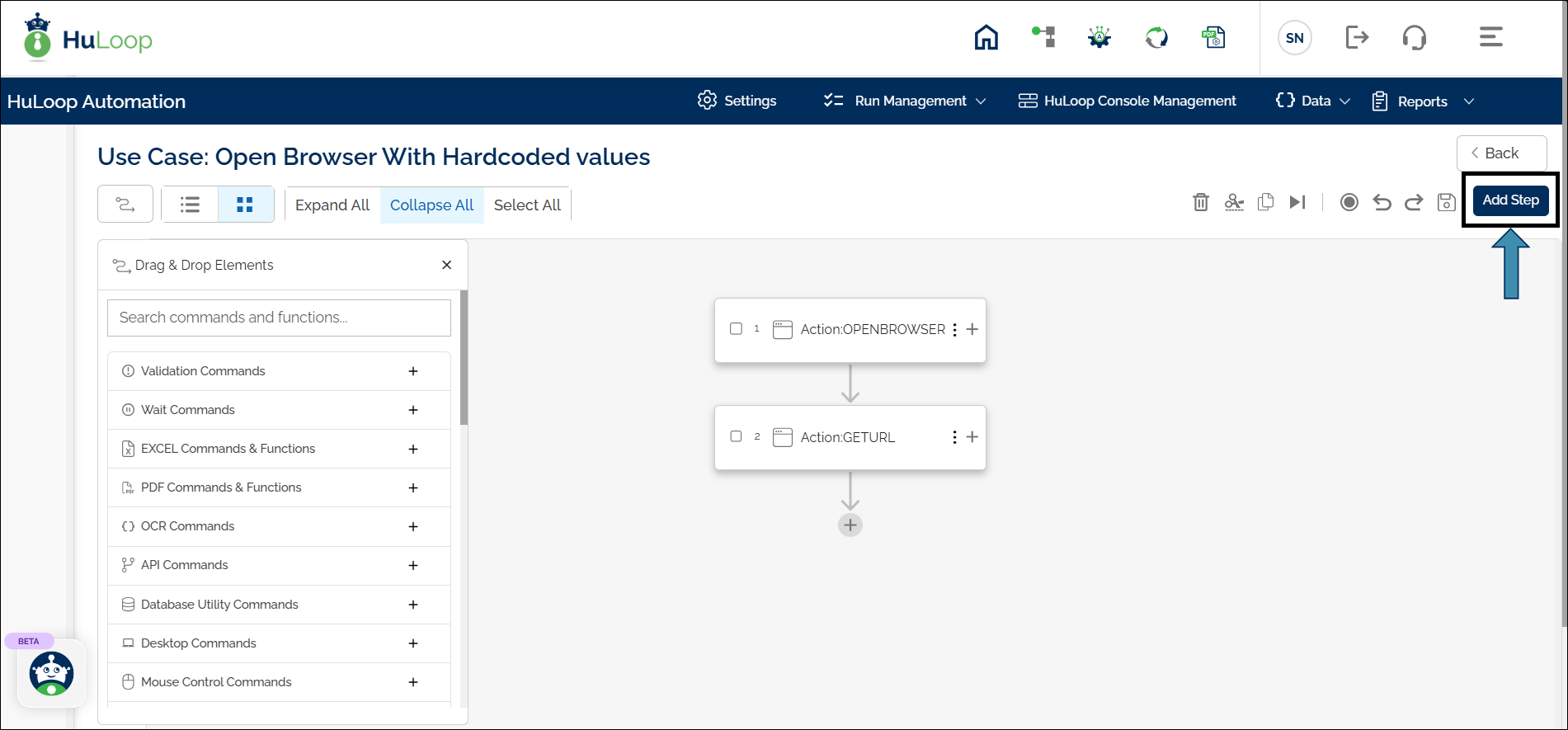Click the search commands and functions field
This screenshot has width=1568, height=730.
coord(279,318)
